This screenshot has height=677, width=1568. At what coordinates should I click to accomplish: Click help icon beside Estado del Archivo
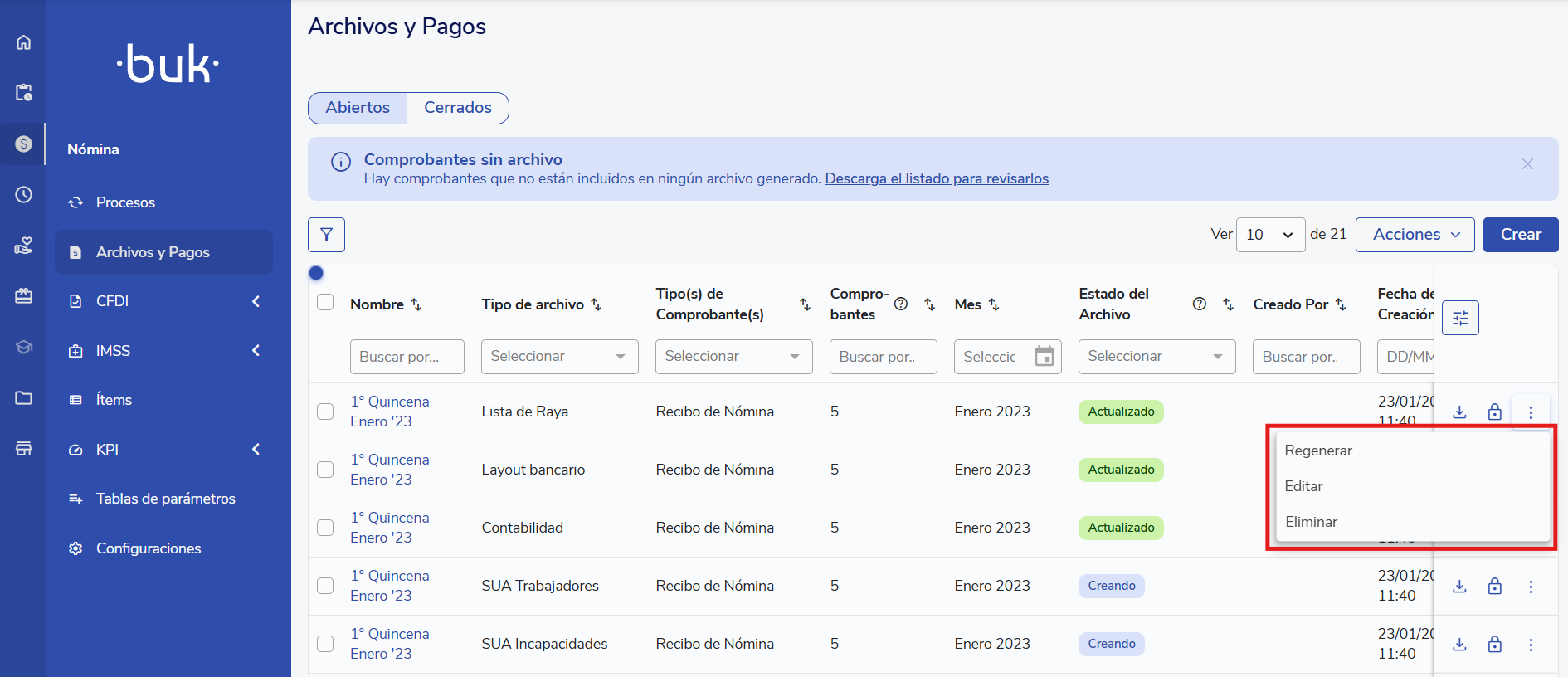tap(1199, 304)
